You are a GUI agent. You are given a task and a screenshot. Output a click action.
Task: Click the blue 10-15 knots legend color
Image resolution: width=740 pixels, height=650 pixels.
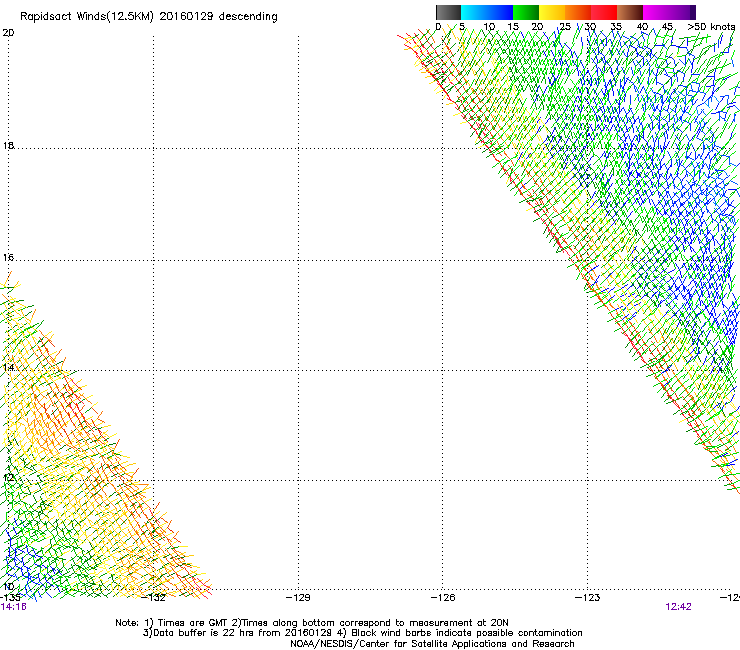click(500, 12)
